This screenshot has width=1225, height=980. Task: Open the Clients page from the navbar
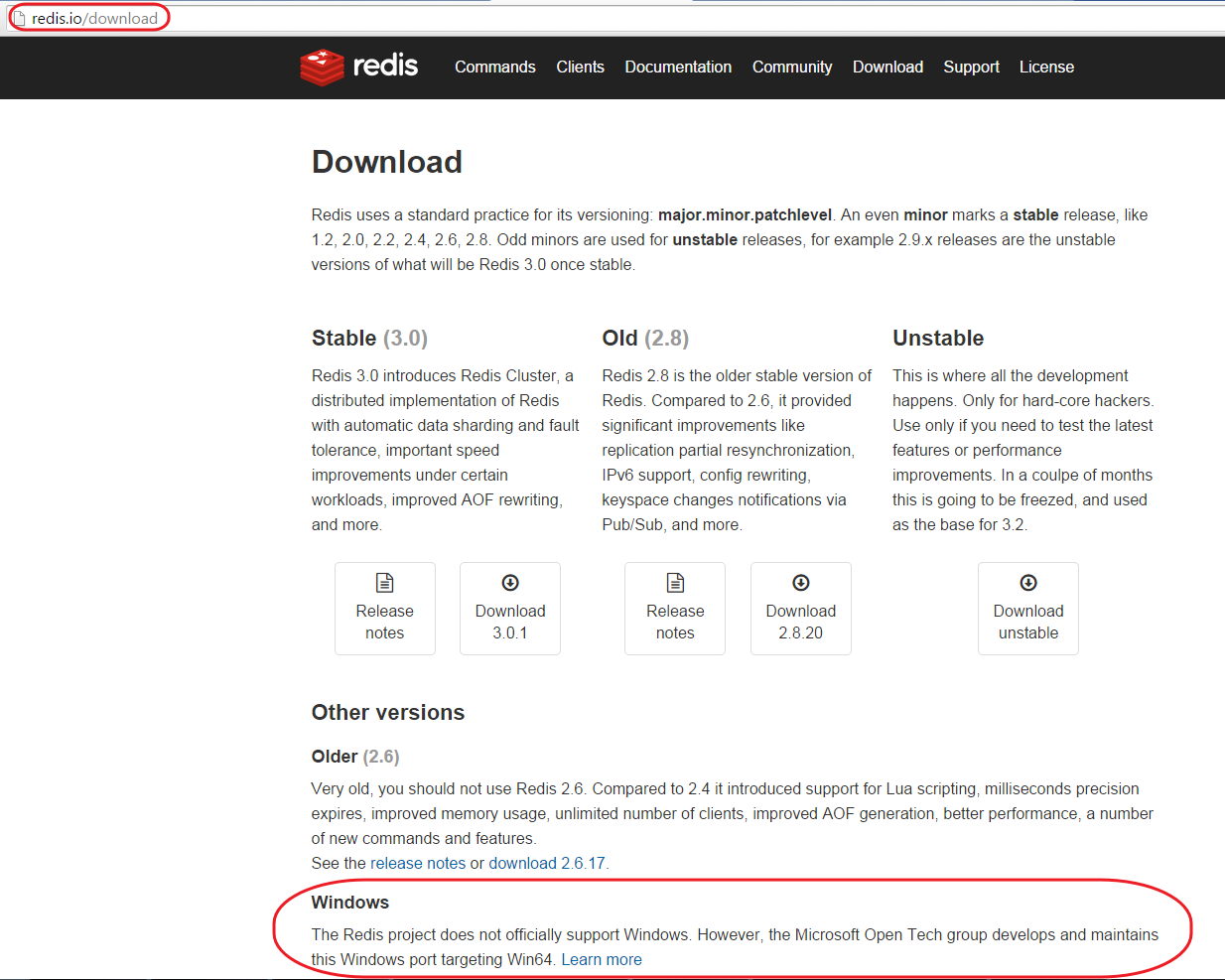pyautogui.click(x=580, y=67)
